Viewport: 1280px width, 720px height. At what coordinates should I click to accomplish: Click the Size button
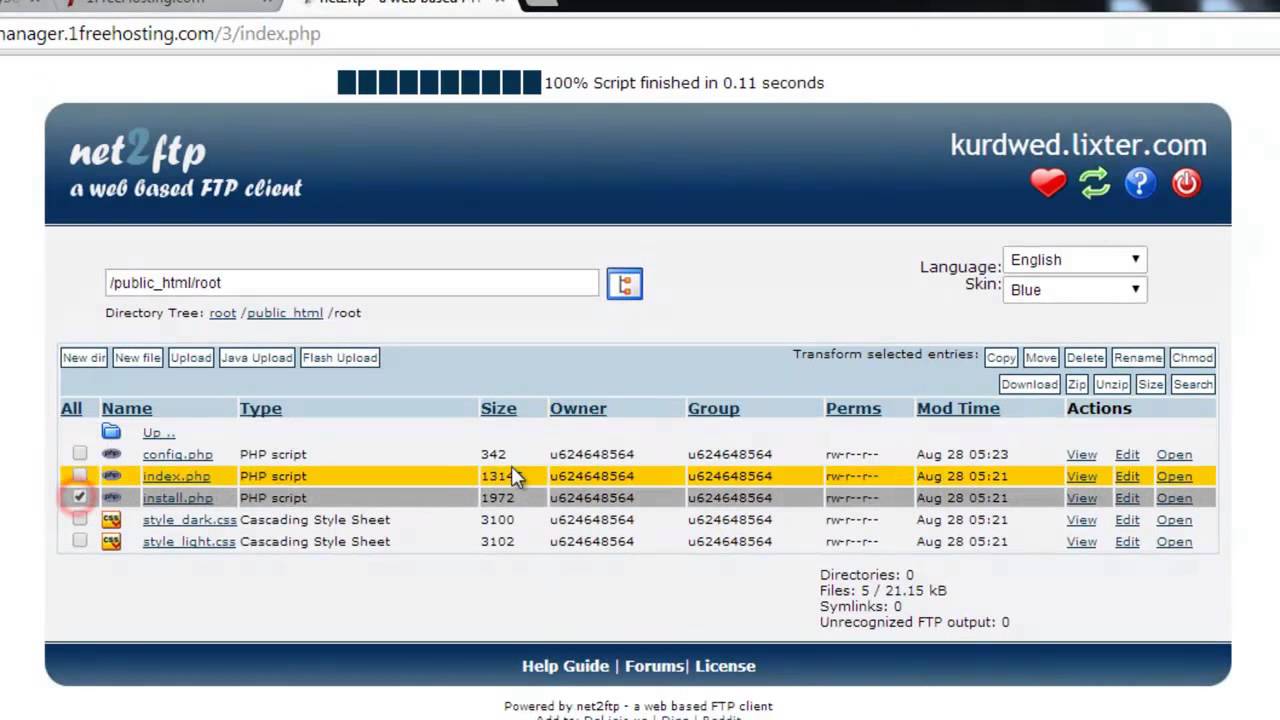pos(1150,385)
